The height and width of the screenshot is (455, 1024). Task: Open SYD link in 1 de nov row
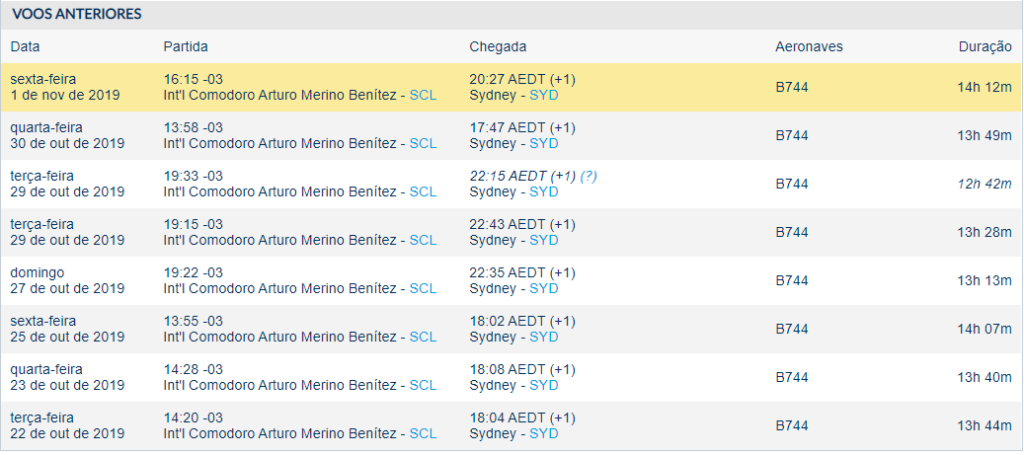(543, 95)
